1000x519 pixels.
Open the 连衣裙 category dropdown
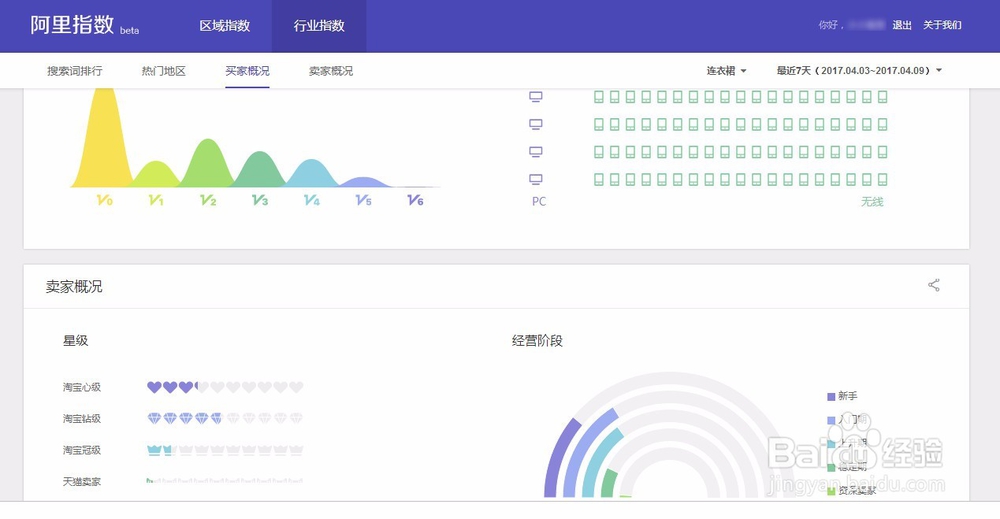click(x=726, y=71)
